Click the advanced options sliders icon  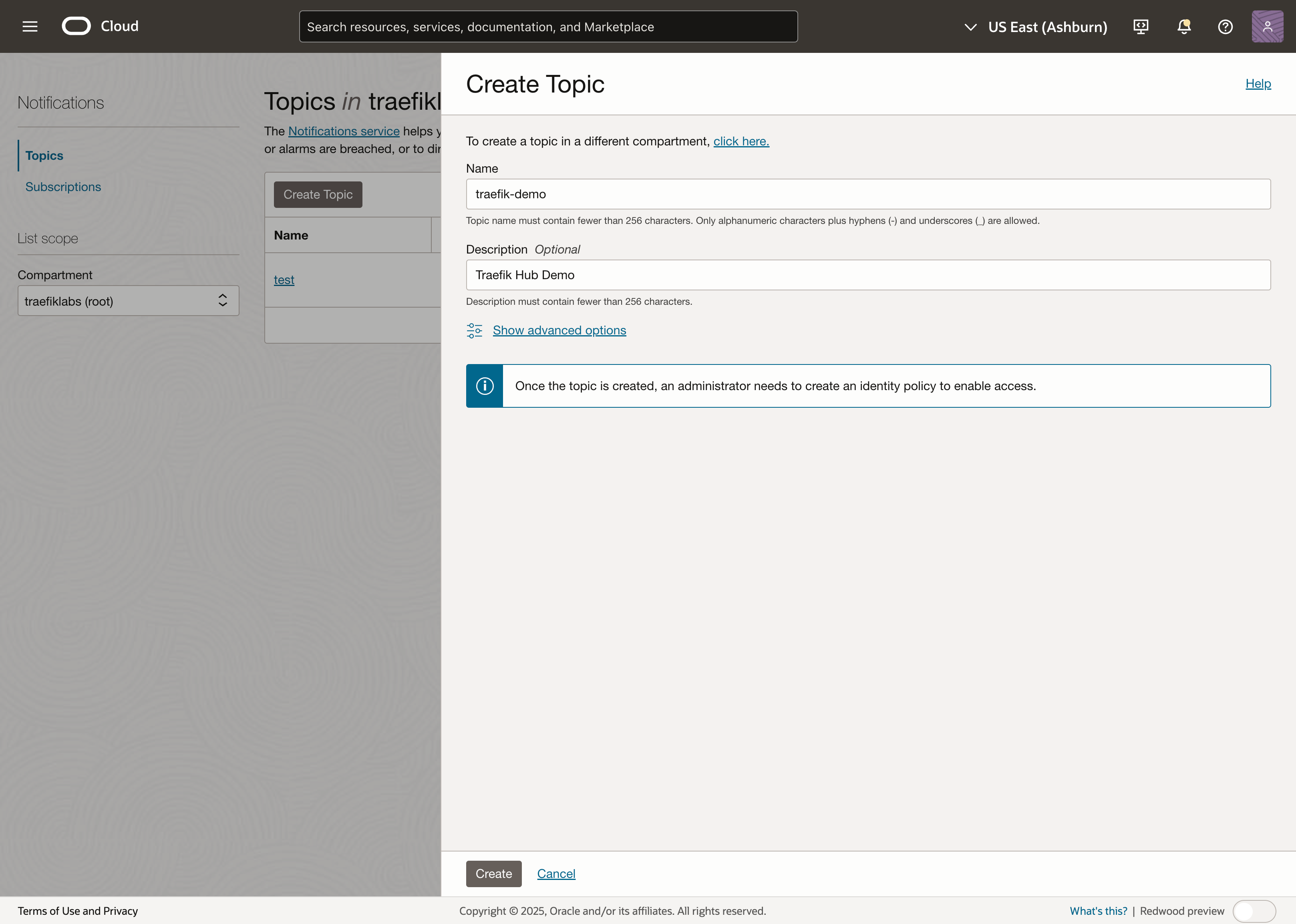pyautogui.click(x=475, y=330)
